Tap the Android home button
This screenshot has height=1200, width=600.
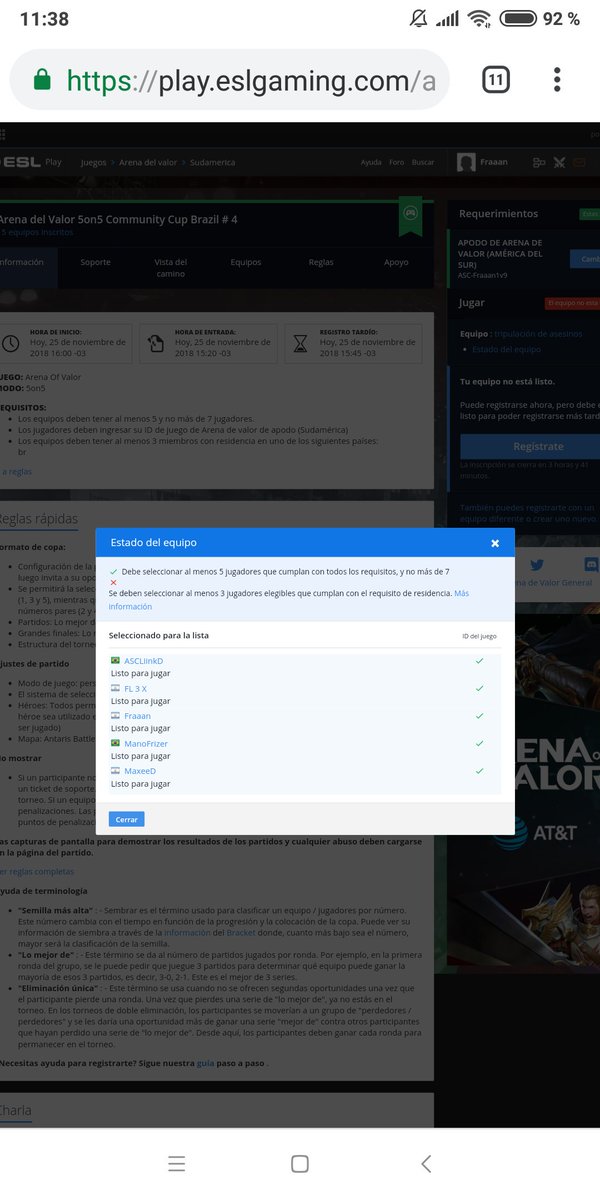299,1164
